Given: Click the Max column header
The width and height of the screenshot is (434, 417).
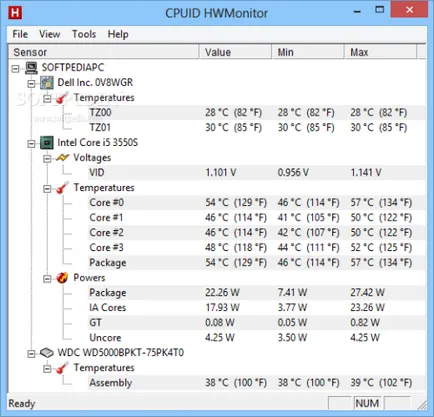Looking at the screenshot, I should pos(381,52).
